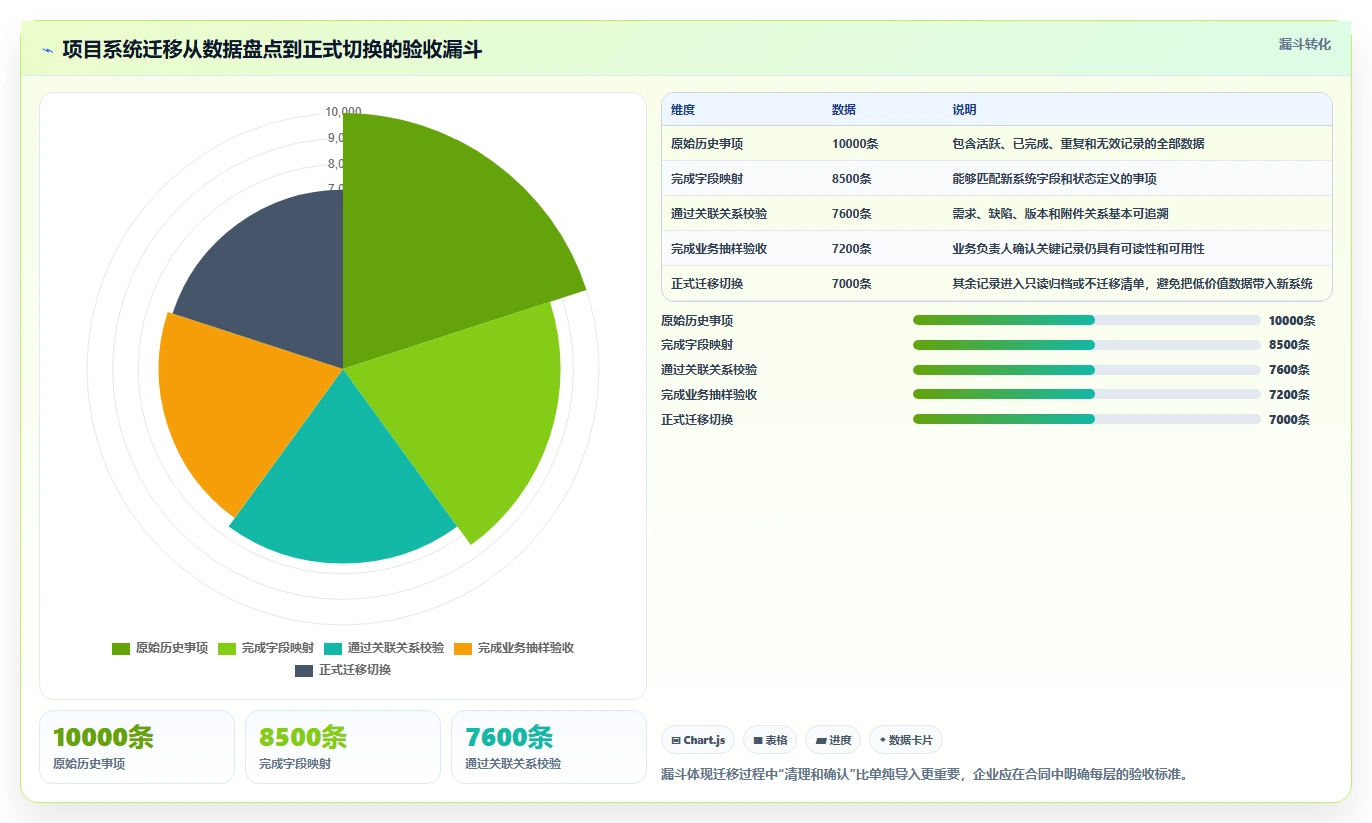This screenshot has width=1372, height=823.
Task: Click the footer note about 验收标准
Action: [925, 774]
